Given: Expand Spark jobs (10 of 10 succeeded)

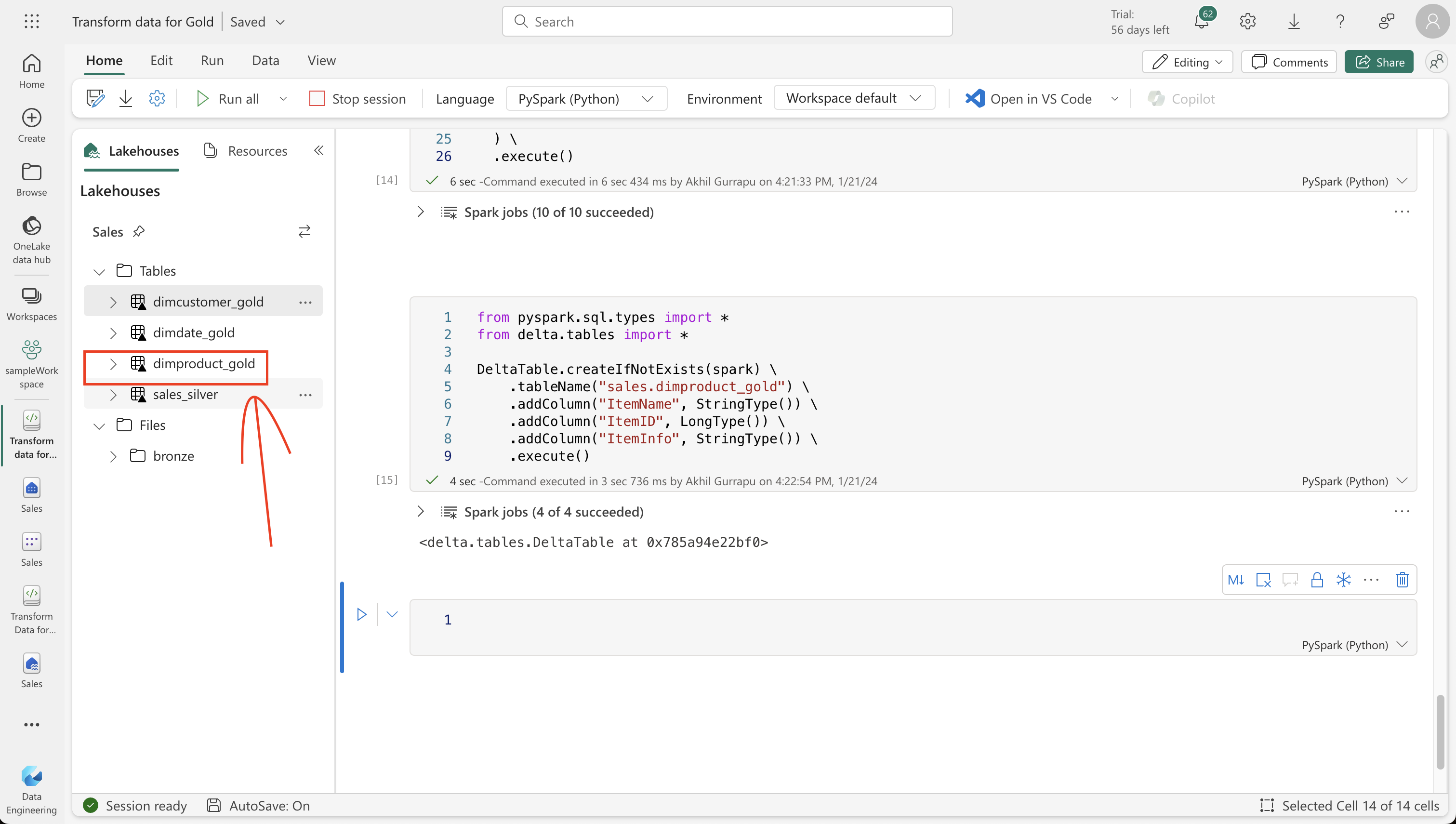Looking at the screenshot, I should [x=420, y=212].
